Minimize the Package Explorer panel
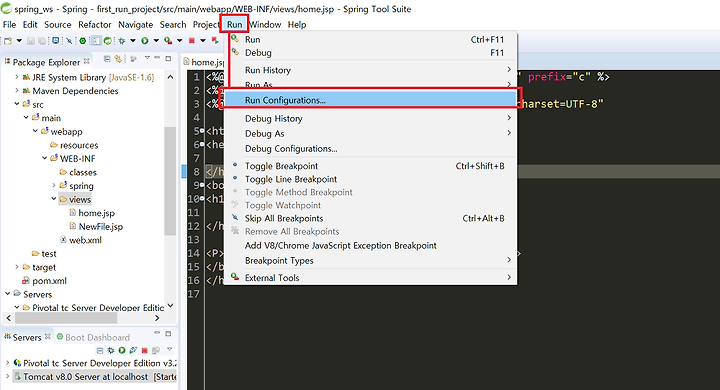This screenshot has width=720, height=390. click(x=157, y=58)
